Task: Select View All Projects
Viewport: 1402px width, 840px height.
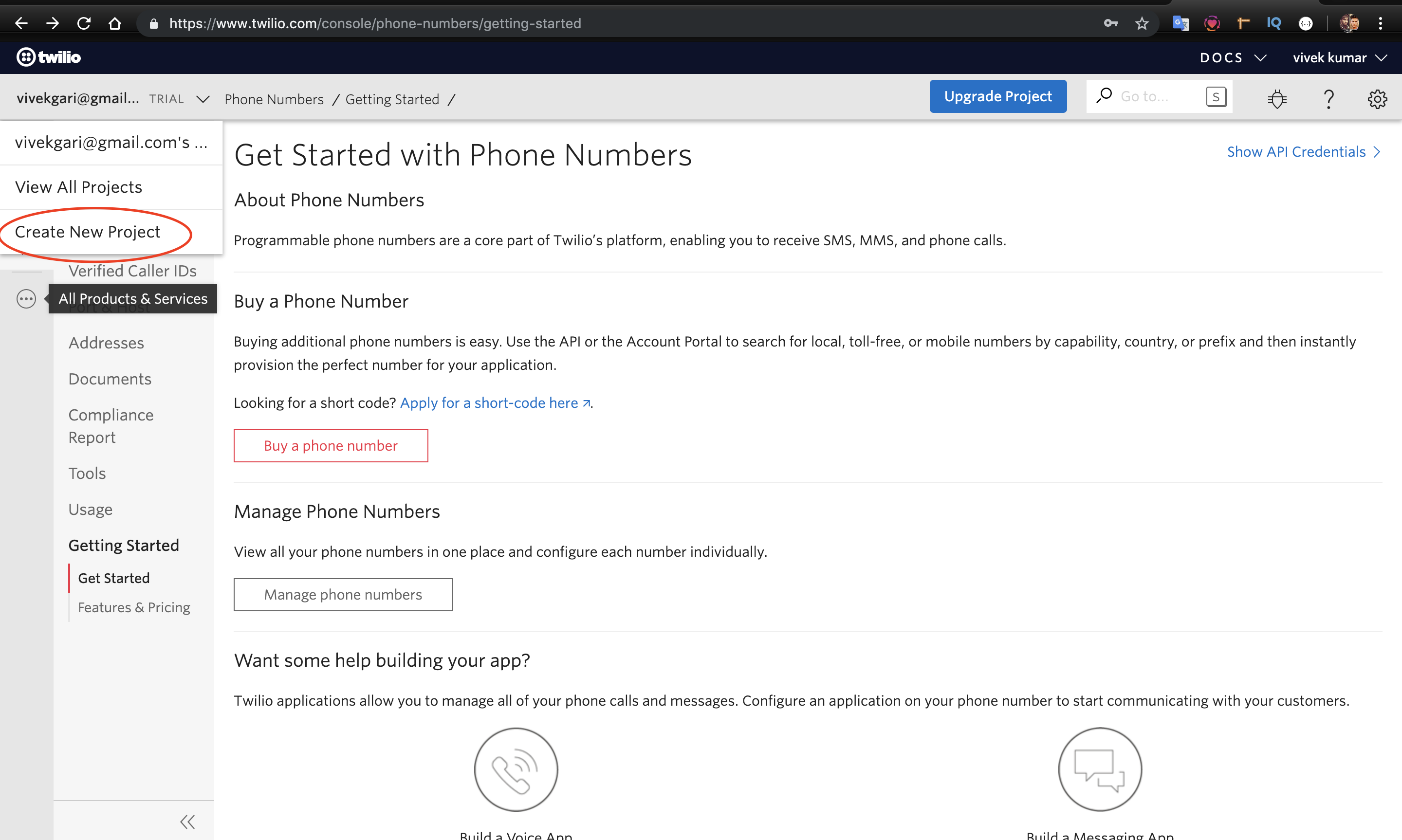Action: [x=111, y=187]
